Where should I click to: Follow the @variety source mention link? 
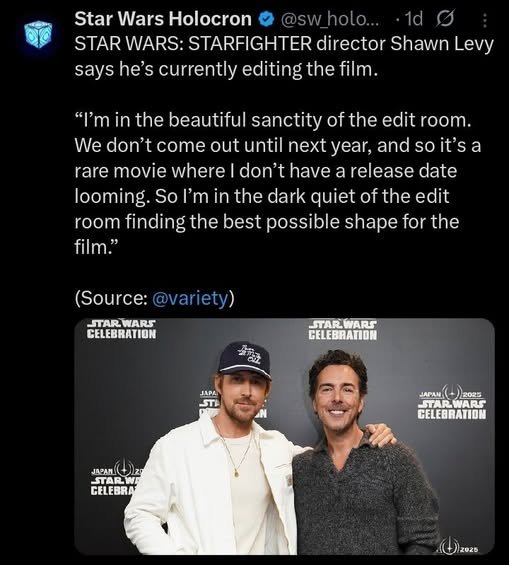(191, 298)
